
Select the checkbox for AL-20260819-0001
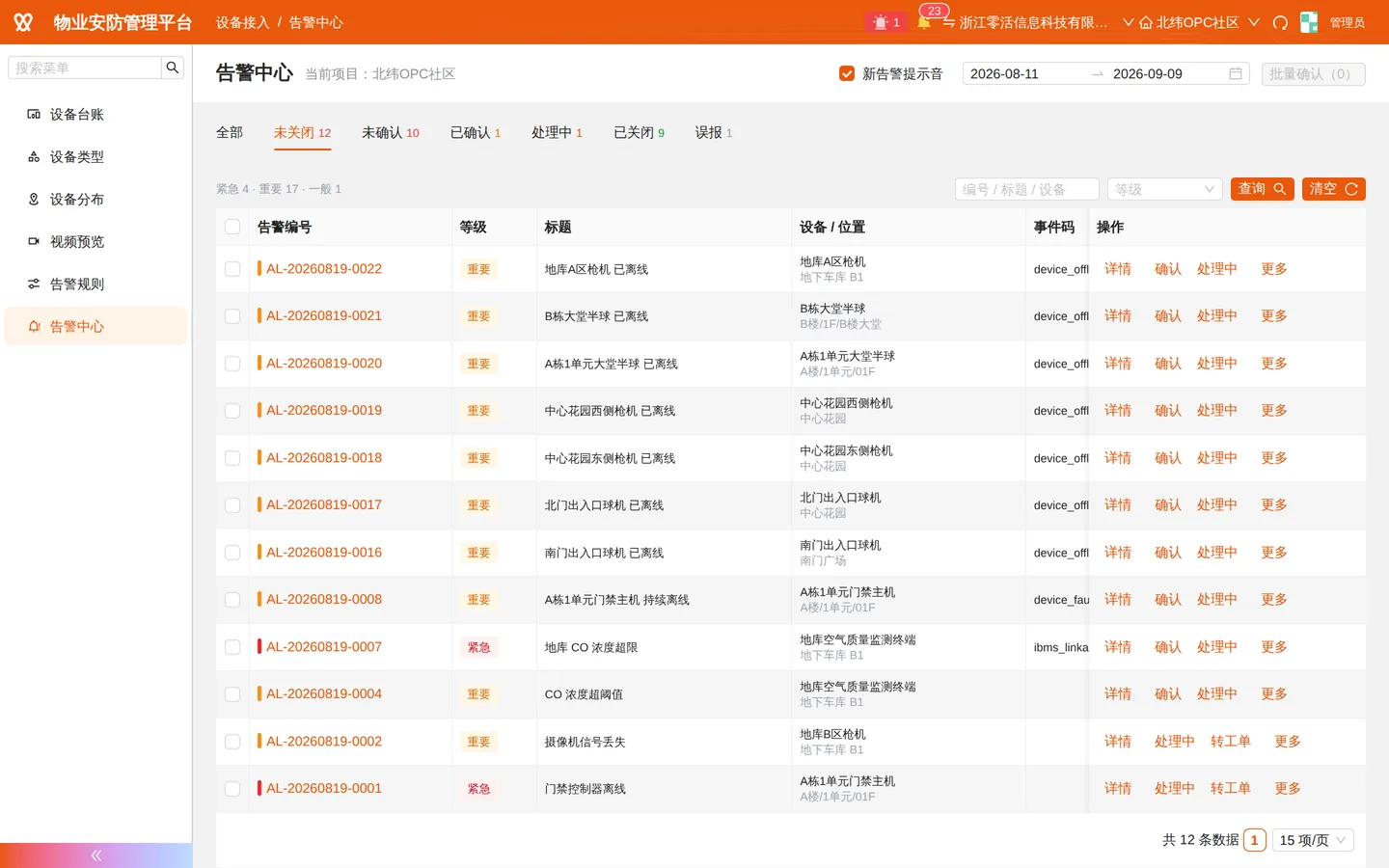232,789
